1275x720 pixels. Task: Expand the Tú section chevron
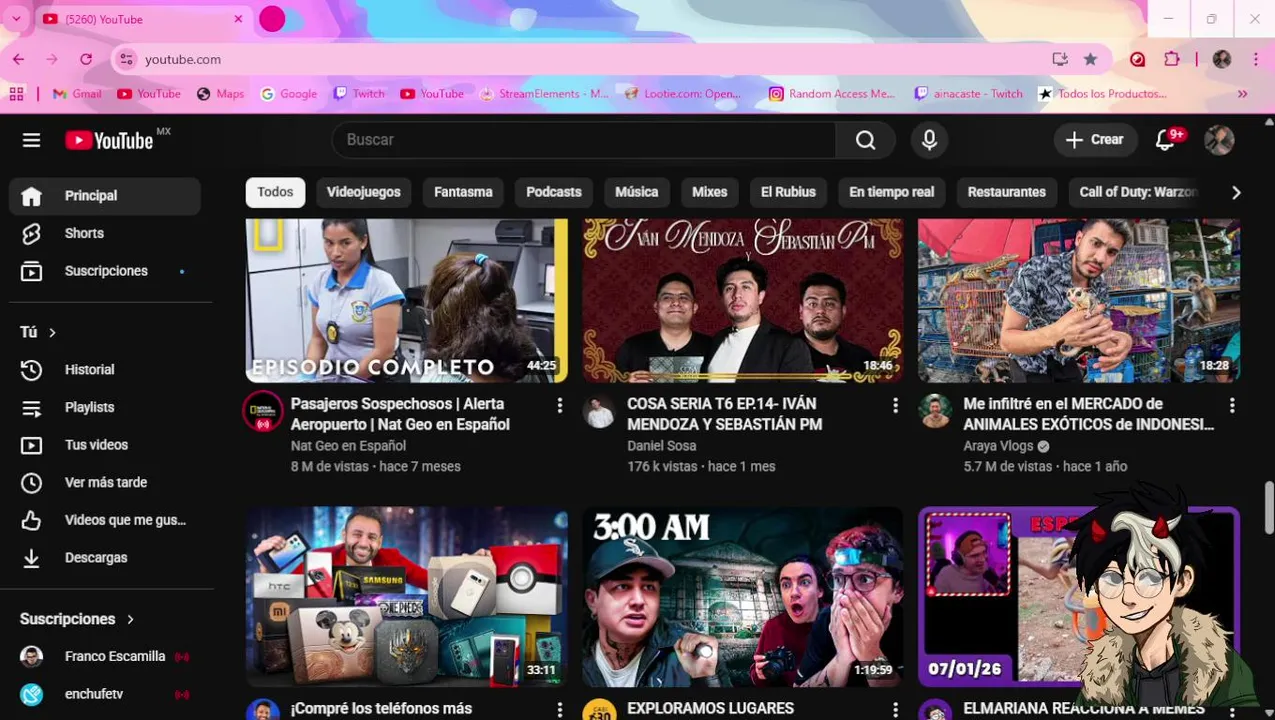pyautogui.click(x=52, y=332)
